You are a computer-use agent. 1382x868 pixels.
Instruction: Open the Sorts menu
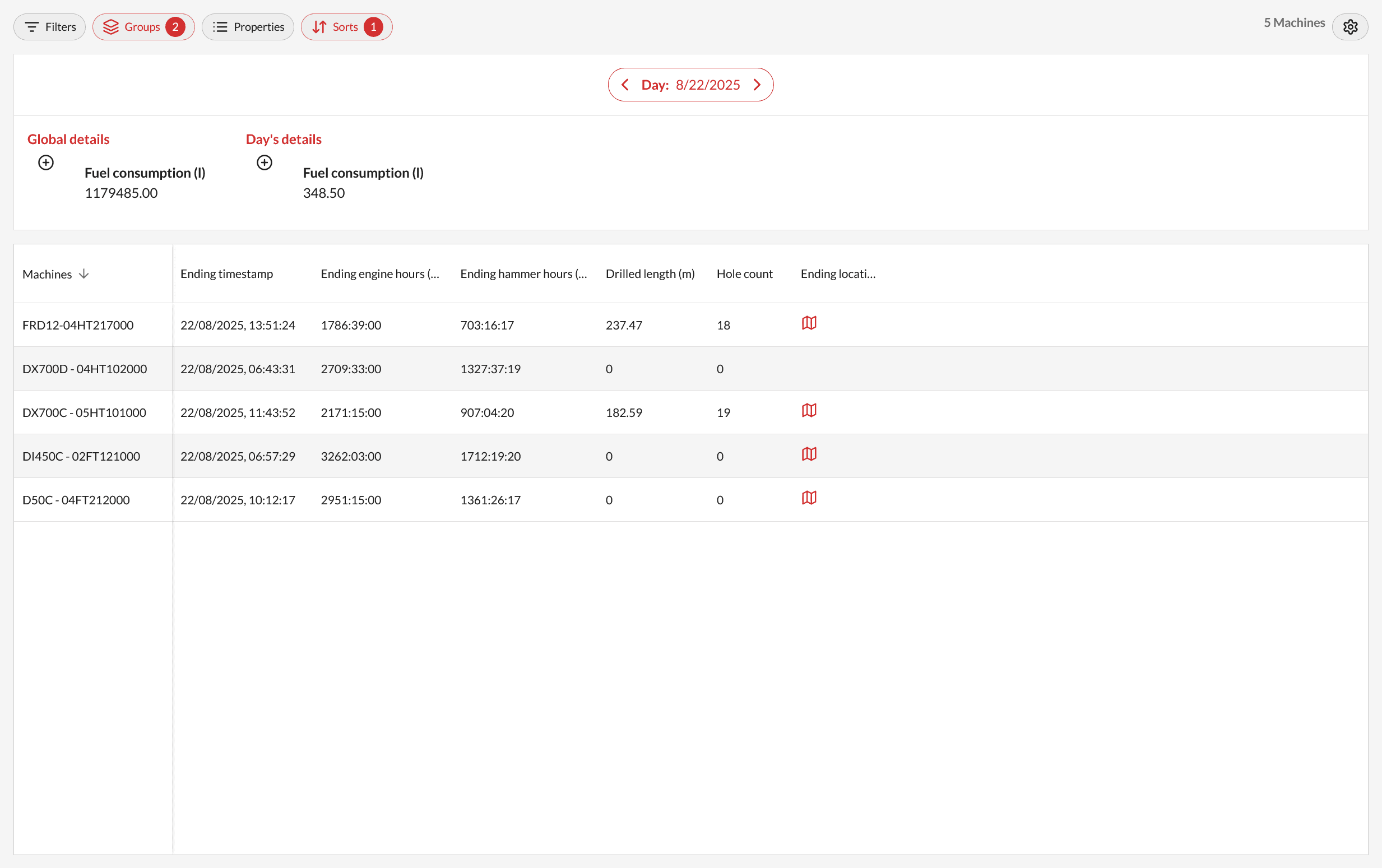pos(346,27)
